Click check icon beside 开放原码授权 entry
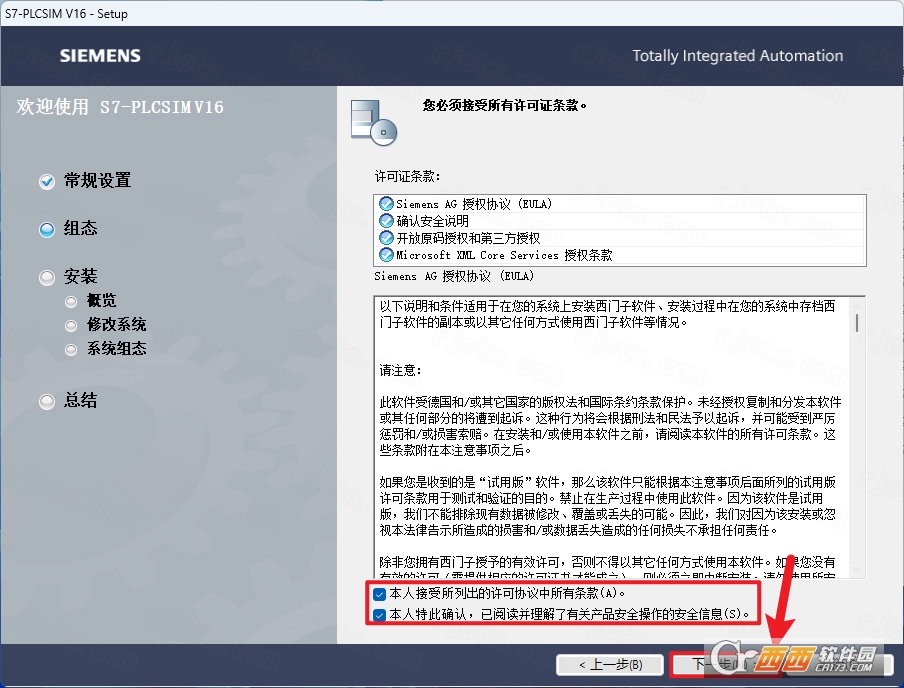Viewport: 904px width, 688px height. pos(386,238)
